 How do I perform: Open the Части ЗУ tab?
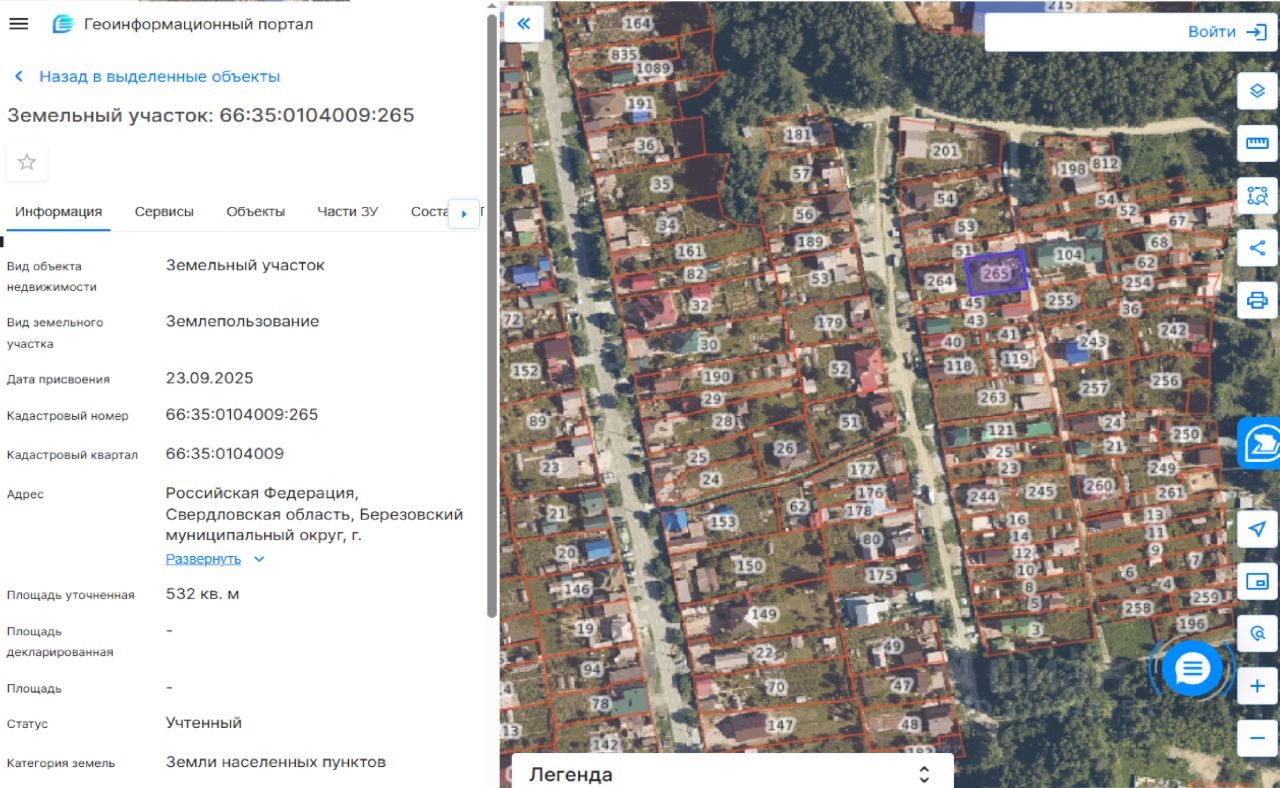348,211
